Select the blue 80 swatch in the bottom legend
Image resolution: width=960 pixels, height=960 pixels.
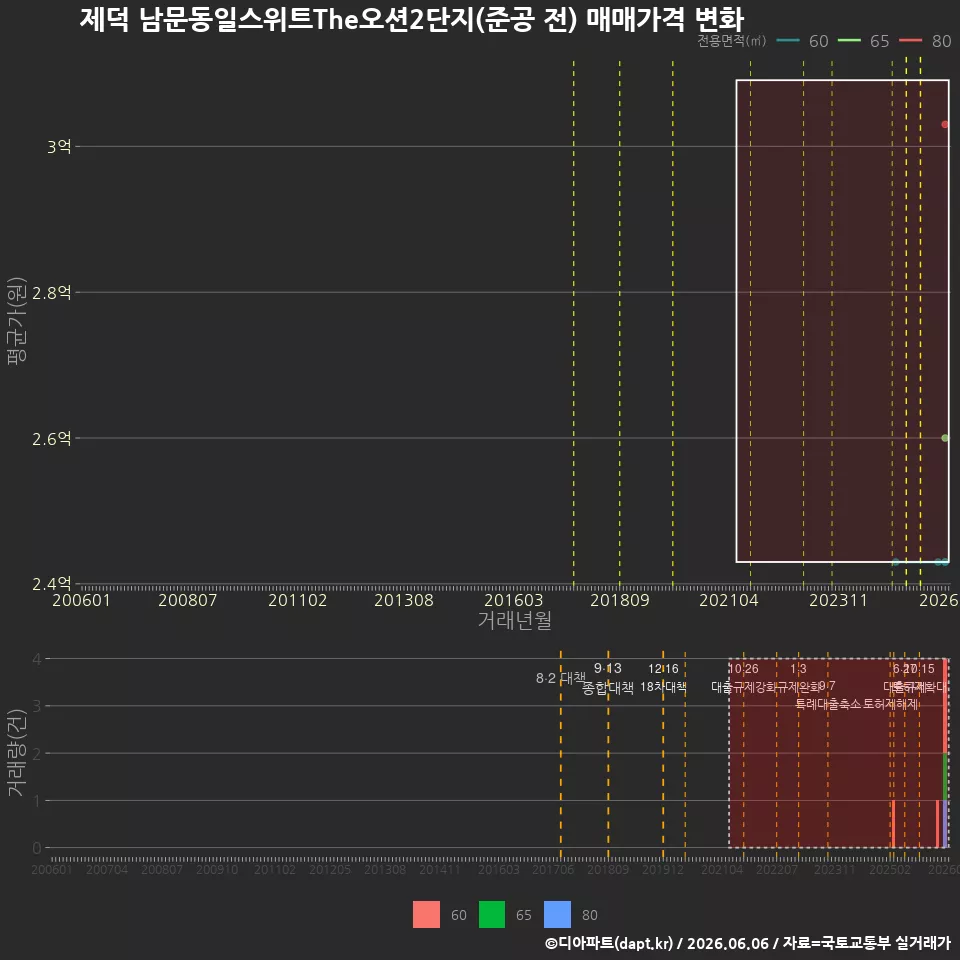(557, 915)
